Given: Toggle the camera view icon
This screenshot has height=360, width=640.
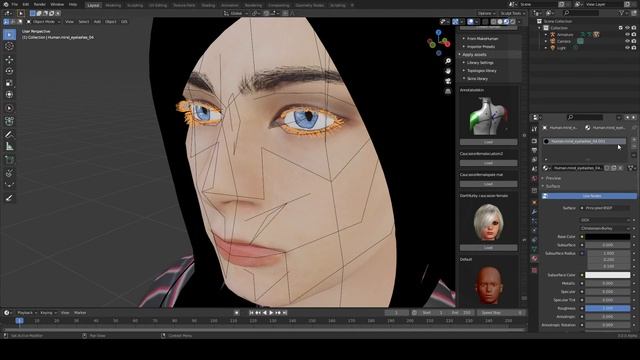Looking at the screenshot, I should click(x=448, y=81).
